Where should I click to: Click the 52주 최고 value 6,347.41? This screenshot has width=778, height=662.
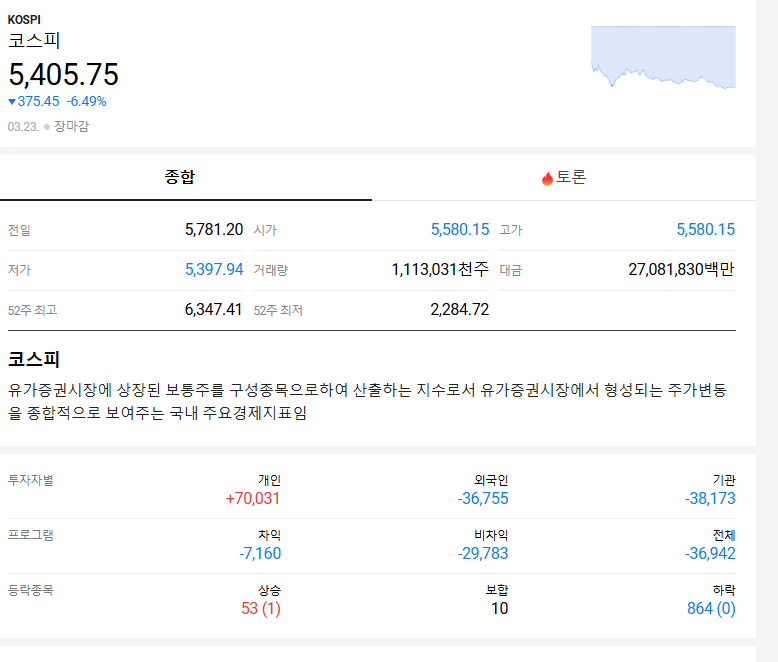click(x=213, y=310)
